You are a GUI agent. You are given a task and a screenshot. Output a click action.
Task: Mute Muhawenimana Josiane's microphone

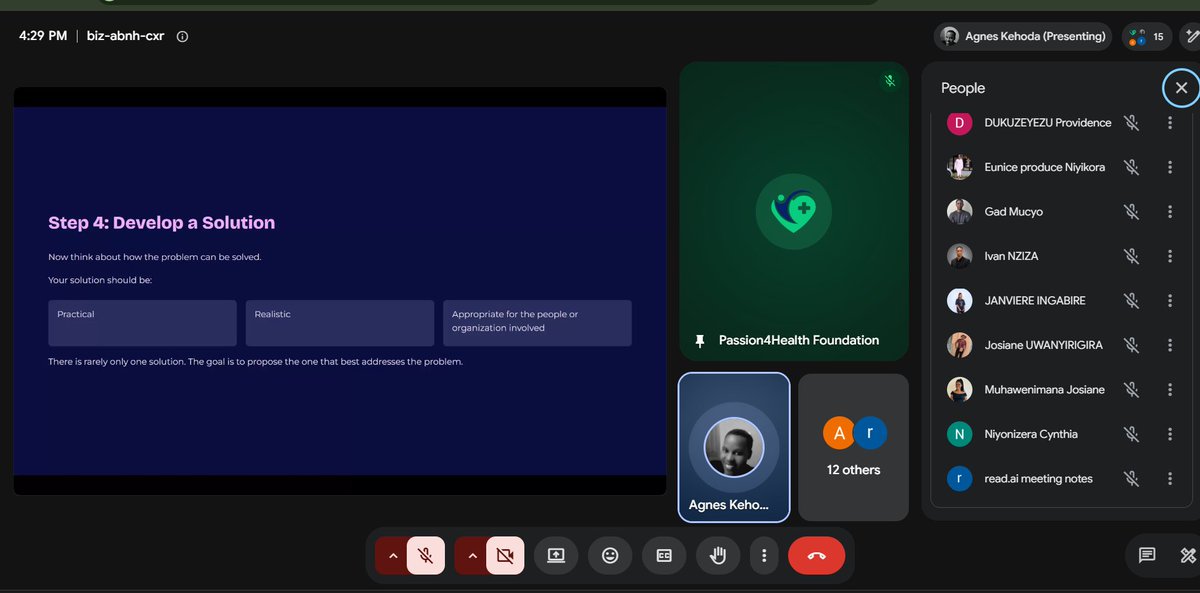click(1131, 389)
